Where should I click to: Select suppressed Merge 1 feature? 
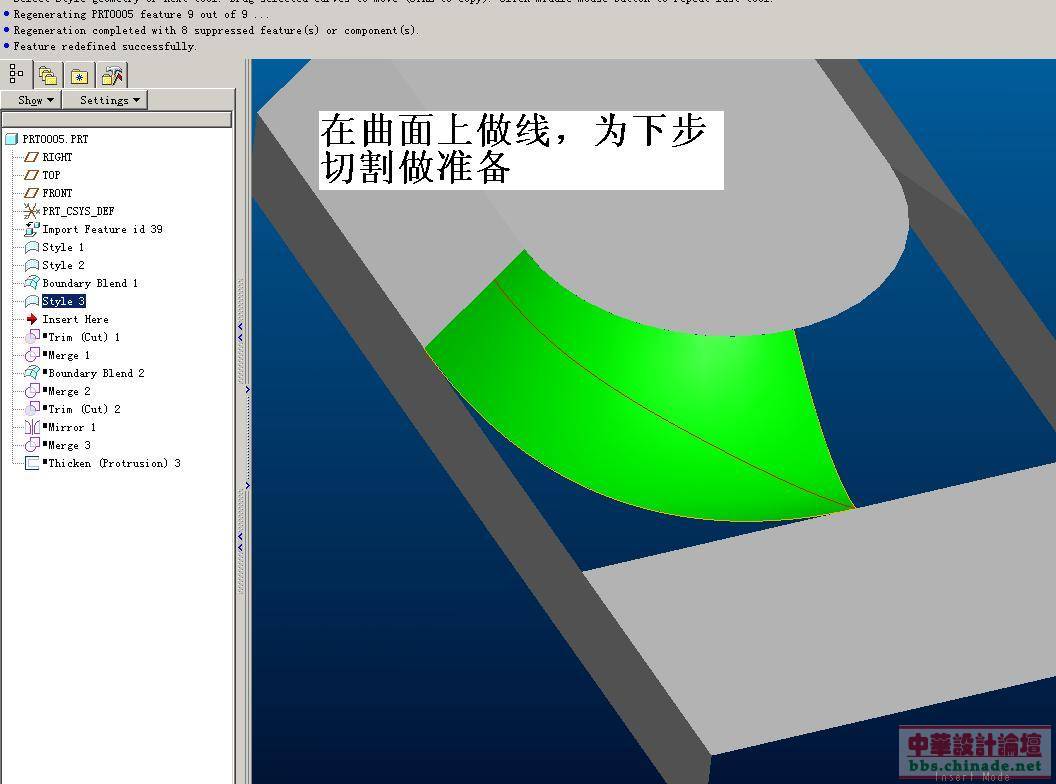tap(69, 355)
